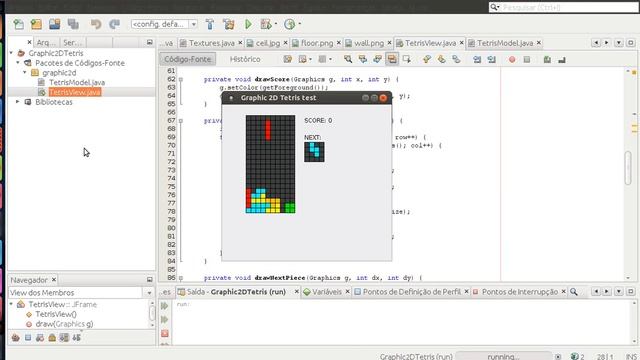Click the Profile Project clock icon
640x360 pixels.
pos(289,24)
